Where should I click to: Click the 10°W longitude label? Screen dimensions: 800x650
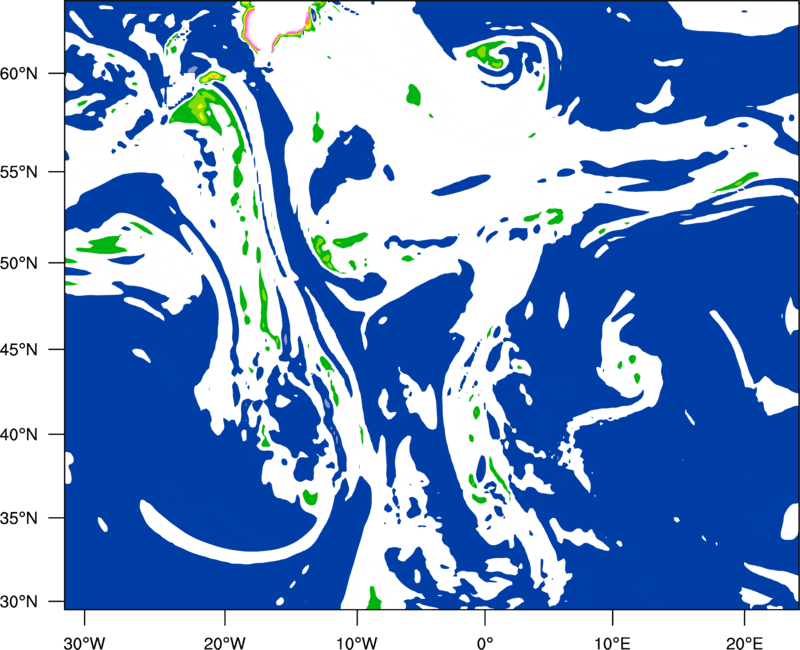(357, 643)
